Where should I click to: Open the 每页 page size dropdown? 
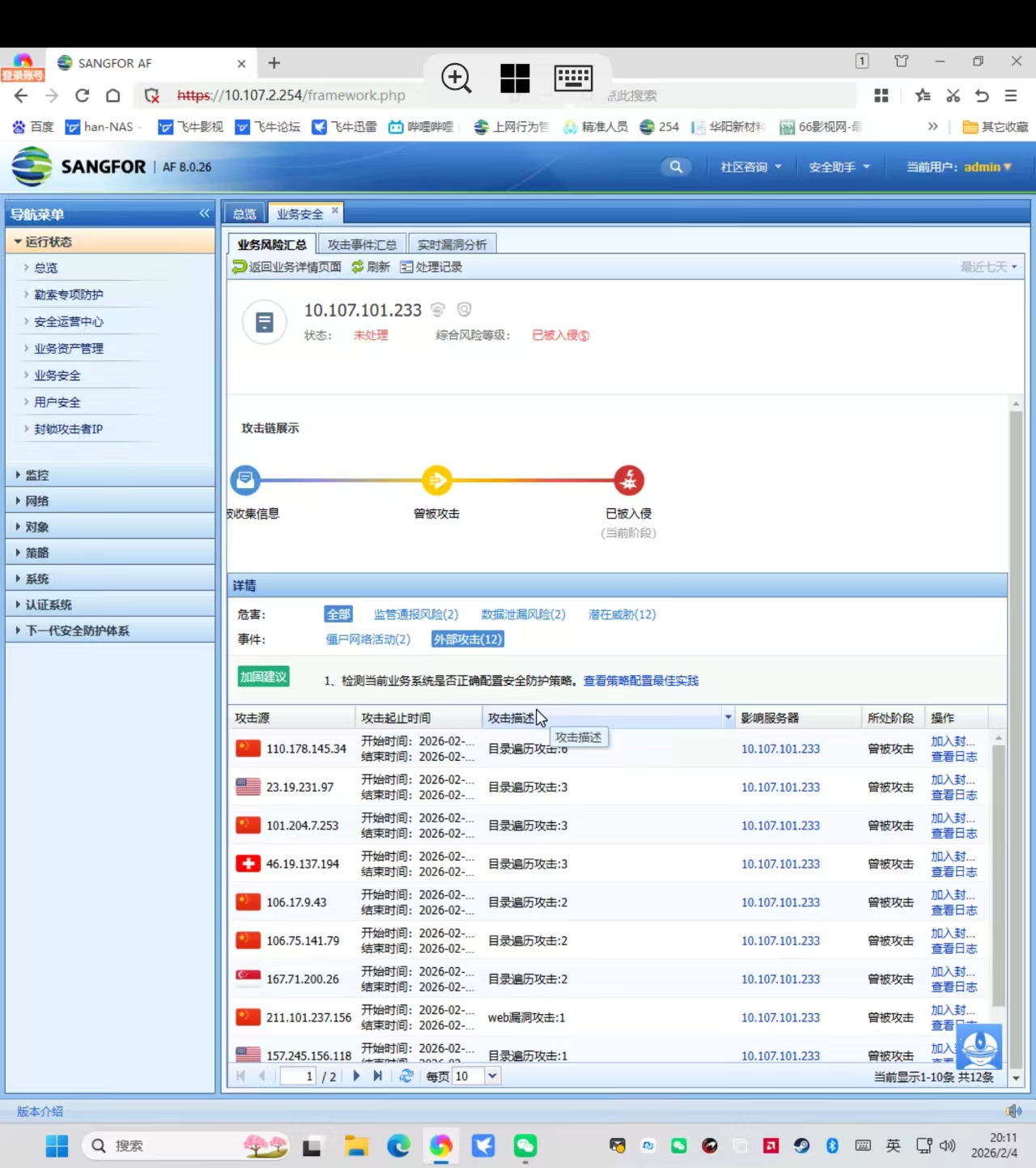492,1076
